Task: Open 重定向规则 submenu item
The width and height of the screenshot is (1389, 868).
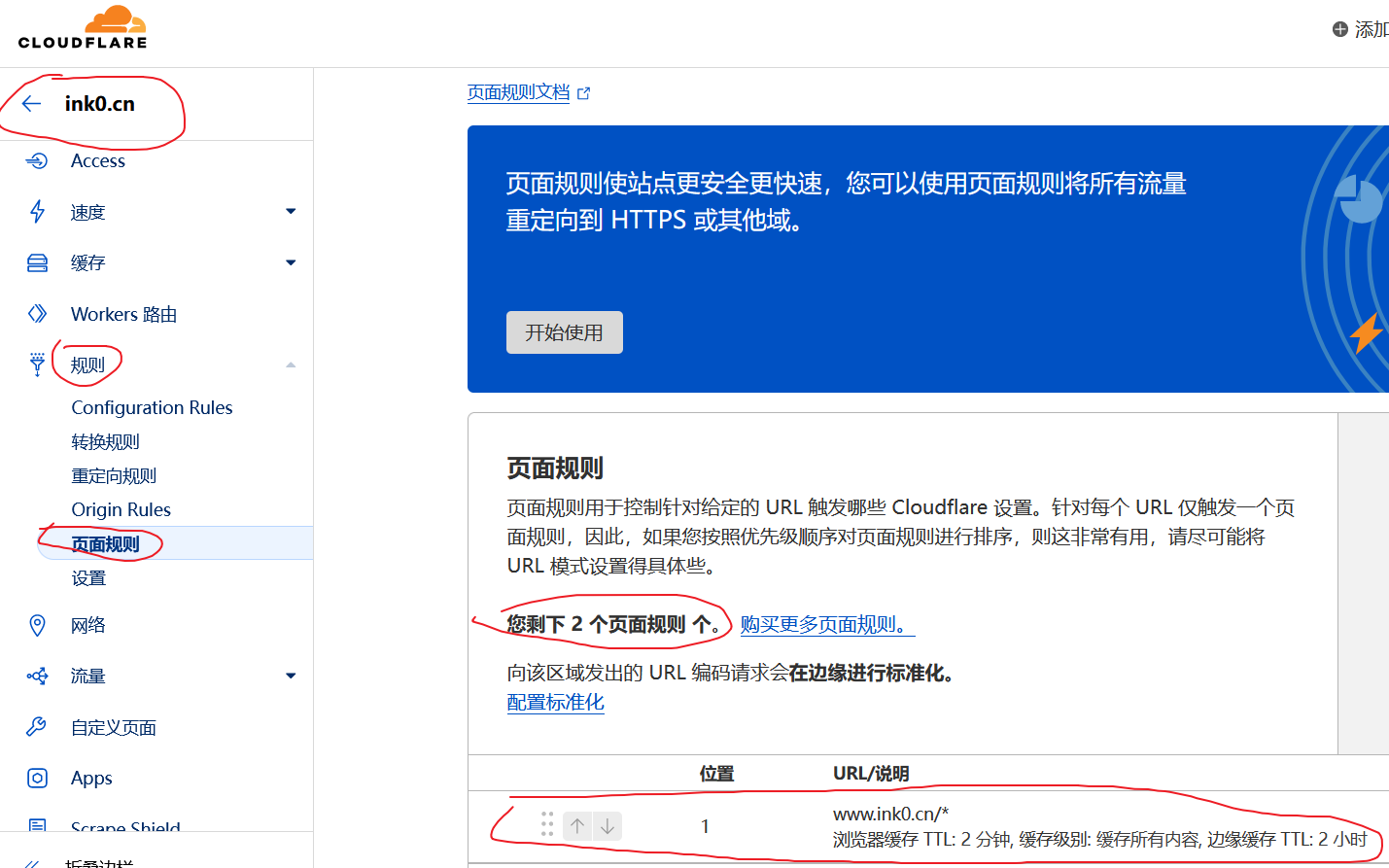Action: [x=114, y=476]
